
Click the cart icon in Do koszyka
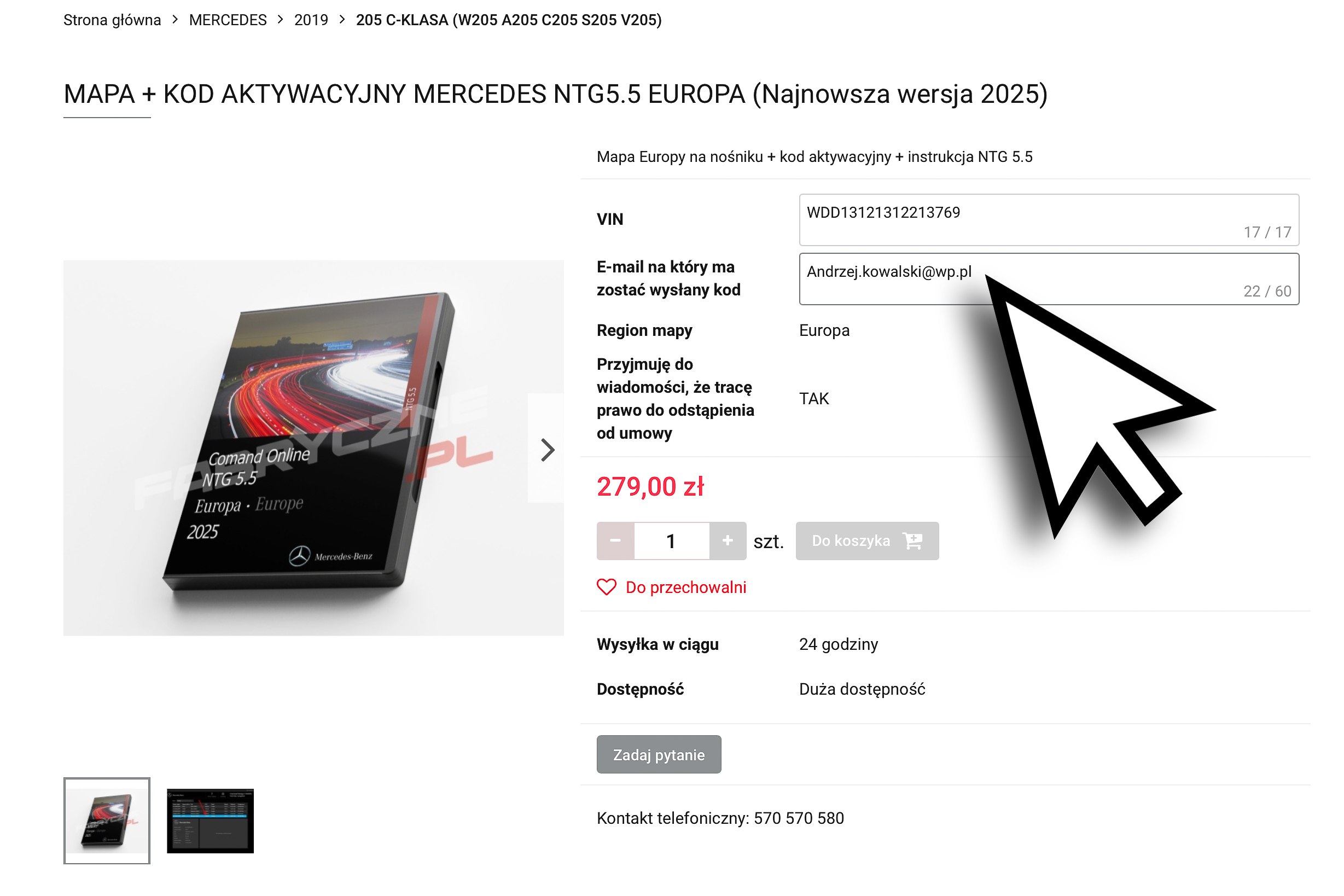pos(912,540)
